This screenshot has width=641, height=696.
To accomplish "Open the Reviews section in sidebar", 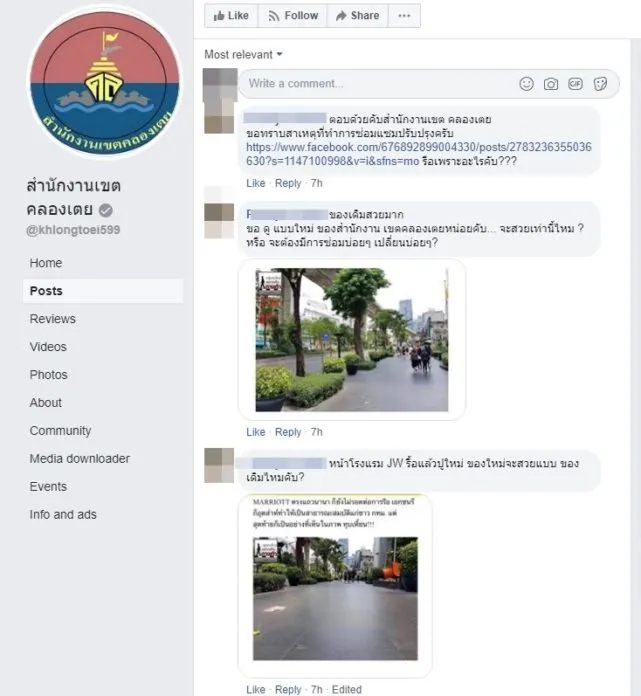I will pos(52,319).
